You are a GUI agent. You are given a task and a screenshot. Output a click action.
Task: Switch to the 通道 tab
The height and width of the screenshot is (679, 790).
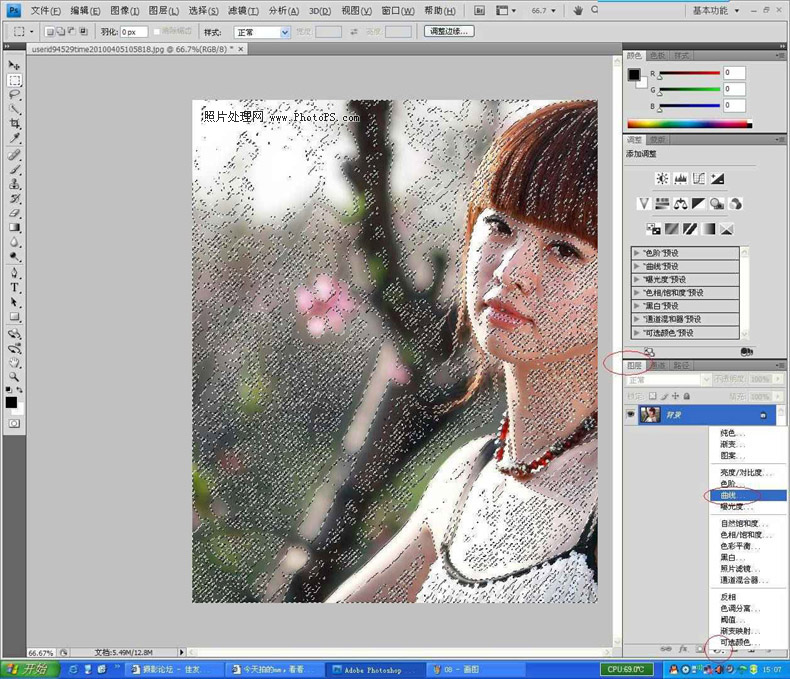click(x=658, y=365)
